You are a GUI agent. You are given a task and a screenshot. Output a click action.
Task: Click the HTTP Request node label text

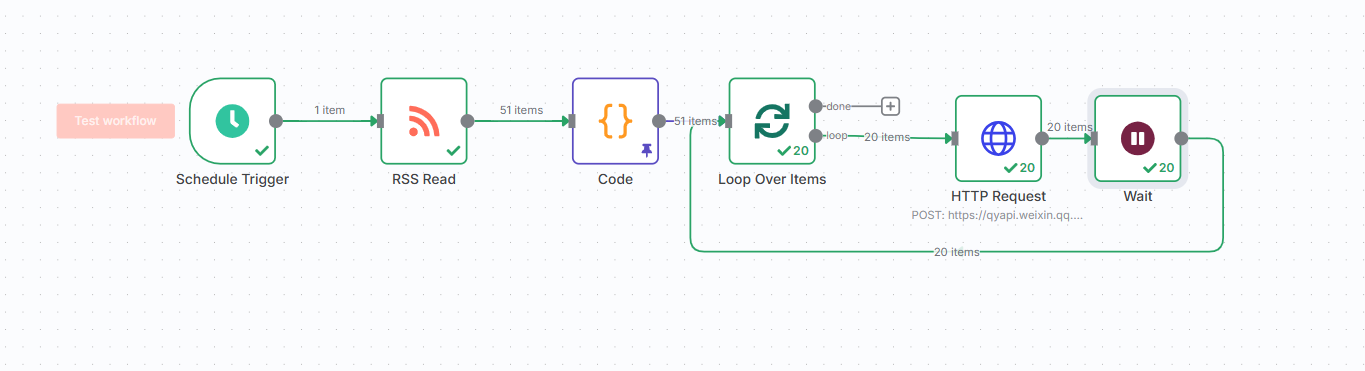[x=998, y=196]
